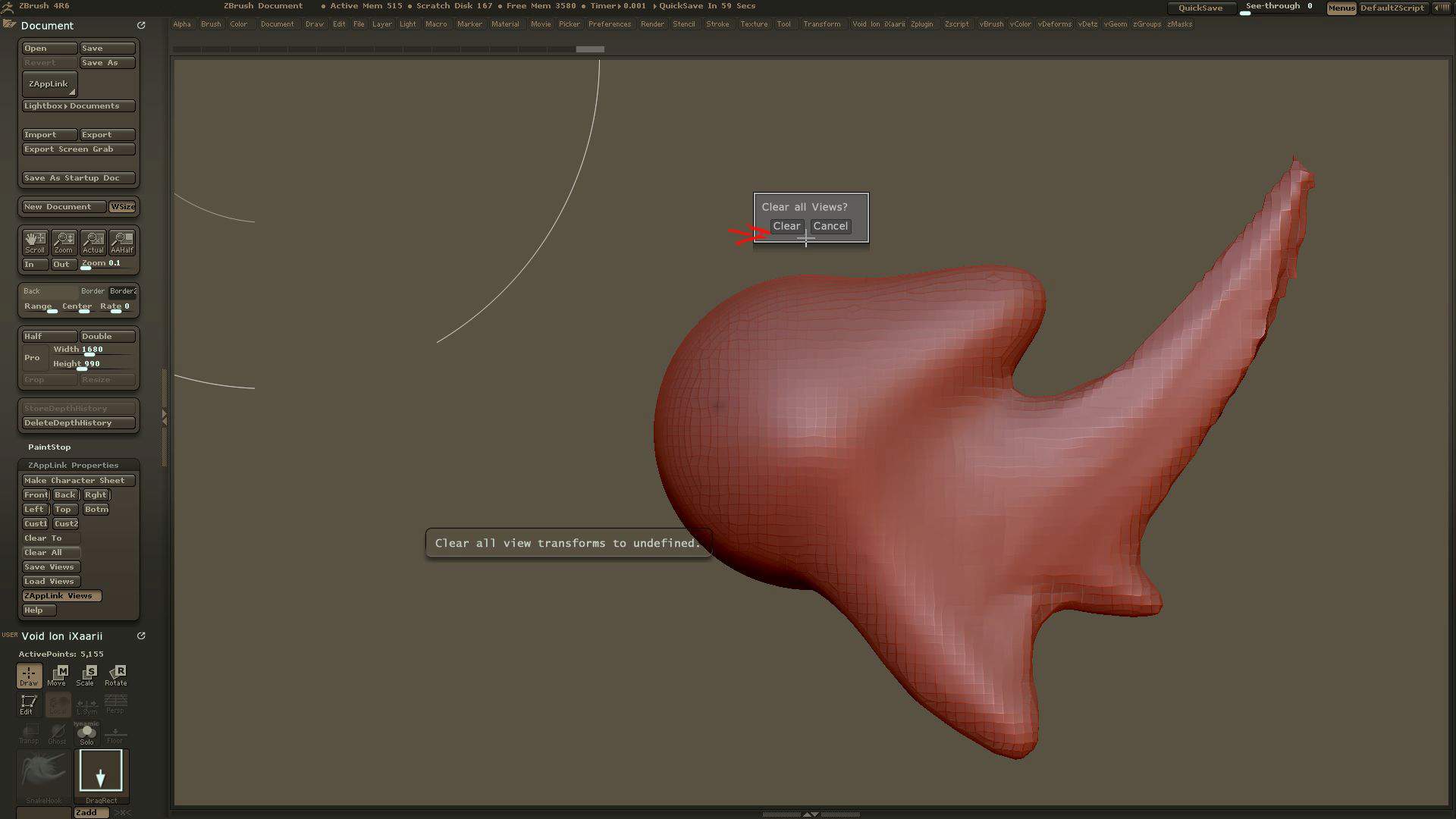This screenshot has height=819, width=1456.
Task: Expand the Lightbox Documents button
Action: point(79,106)
